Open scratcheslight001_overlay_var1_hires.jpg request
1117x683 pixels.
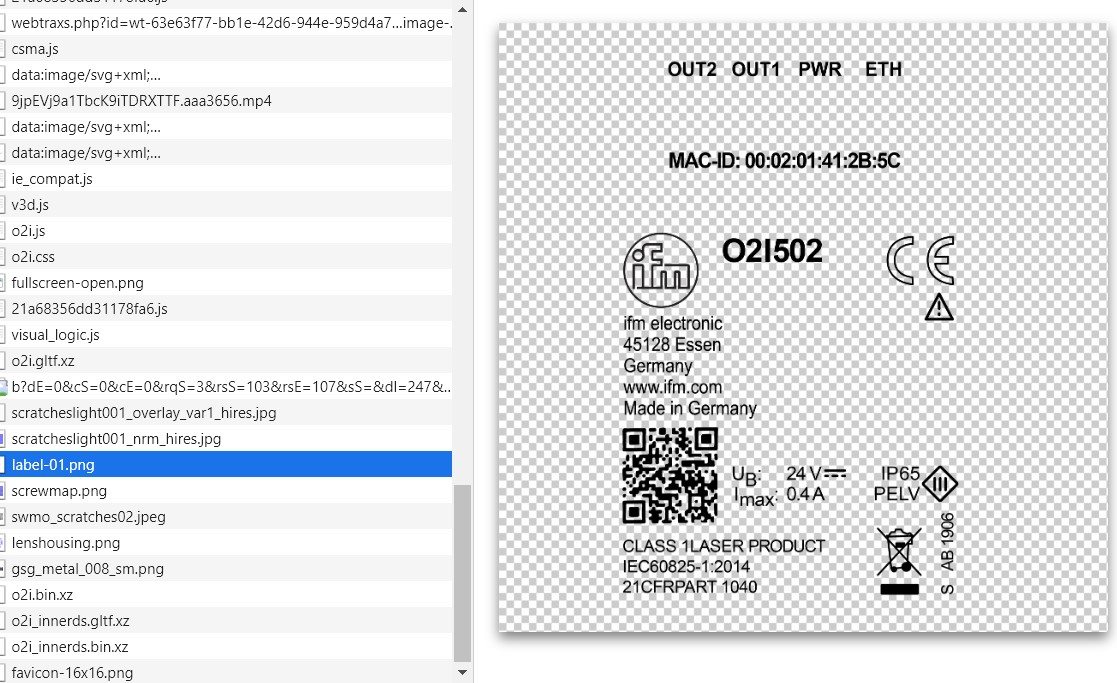226,412
